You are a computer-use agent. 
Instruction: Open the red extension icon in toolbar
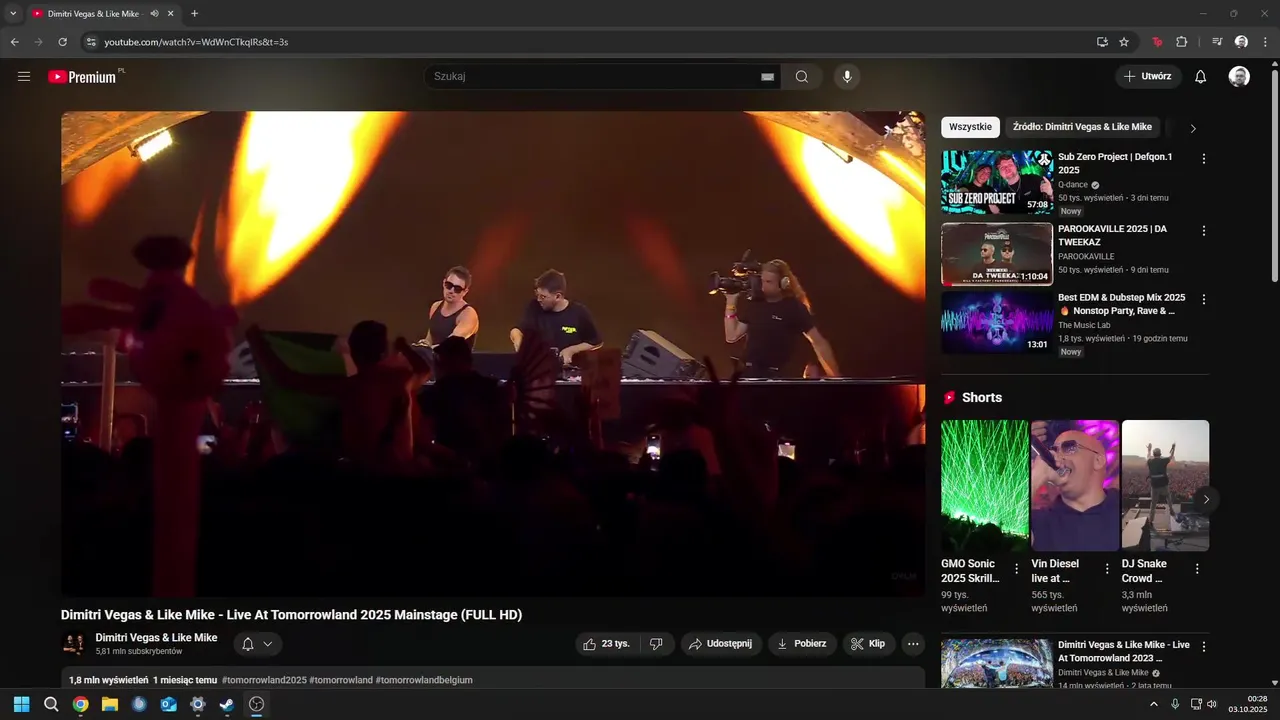click(1157, 42)
